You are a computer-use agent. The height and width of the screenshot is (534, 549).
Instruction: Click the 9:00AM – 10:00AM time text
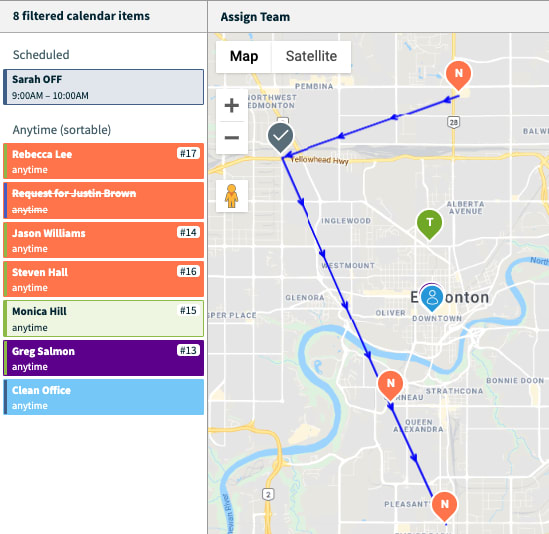[x=50, y=96]
